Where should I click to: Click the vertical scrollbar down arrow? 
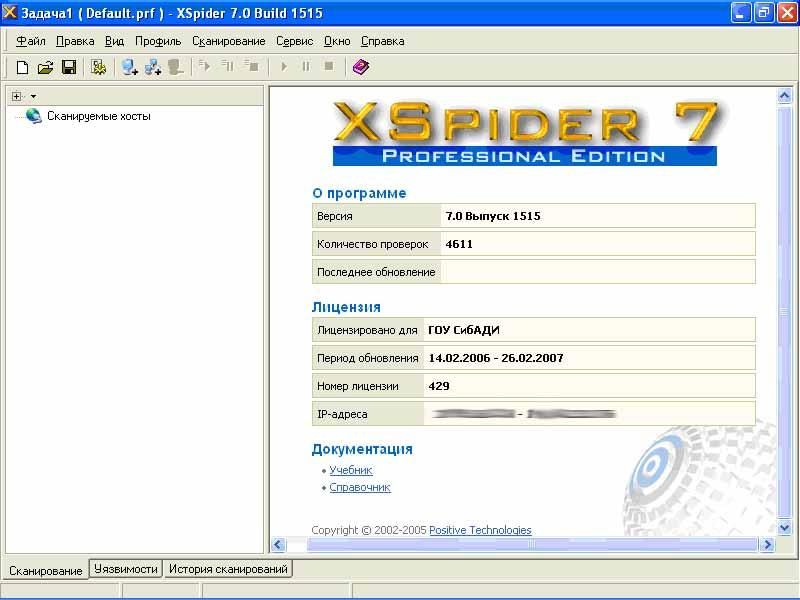tap(784, 528)
